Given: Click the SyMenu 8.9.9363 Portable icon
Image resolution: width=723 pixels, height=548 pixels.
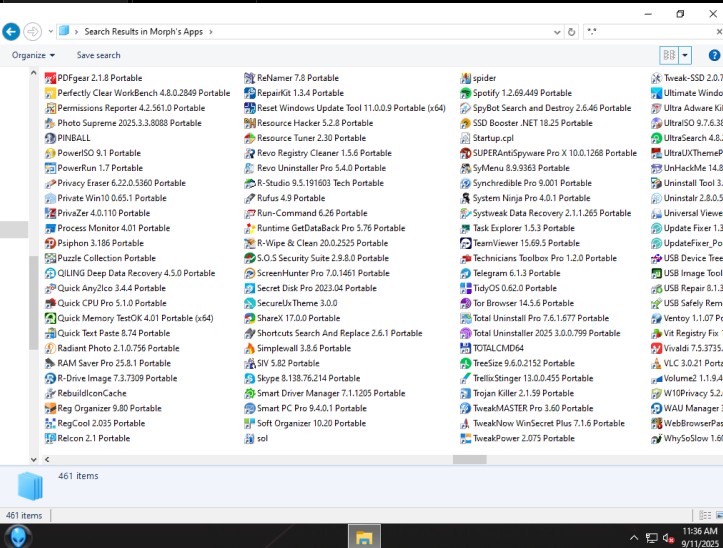Looking at the screenshot, I should (x=465, y=168).
